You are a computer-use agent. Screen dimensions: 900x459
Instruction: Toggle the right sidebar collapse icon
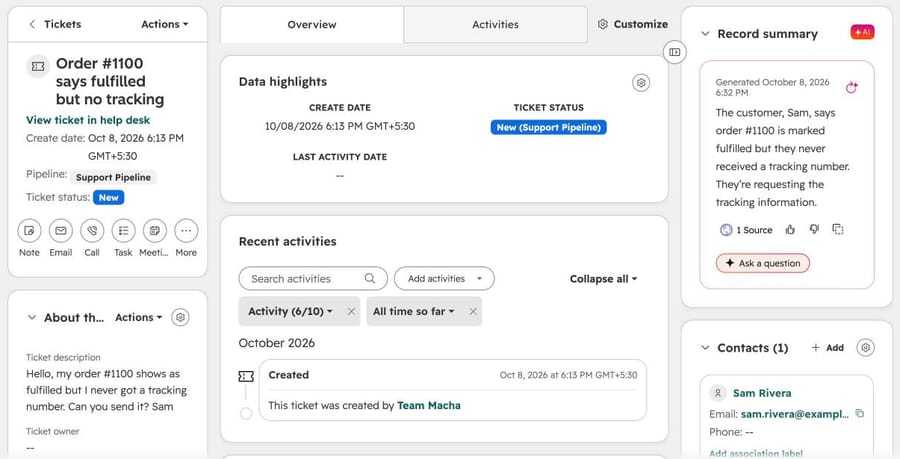[x=674, y=52]
